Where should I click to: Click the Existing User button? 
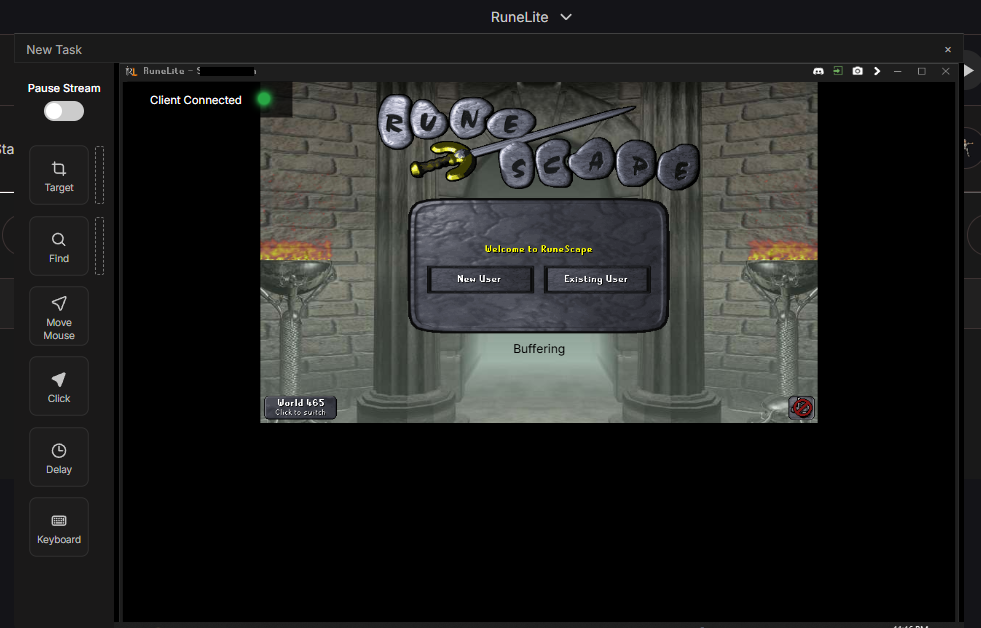pyautogui.click(x=597, y=279)
